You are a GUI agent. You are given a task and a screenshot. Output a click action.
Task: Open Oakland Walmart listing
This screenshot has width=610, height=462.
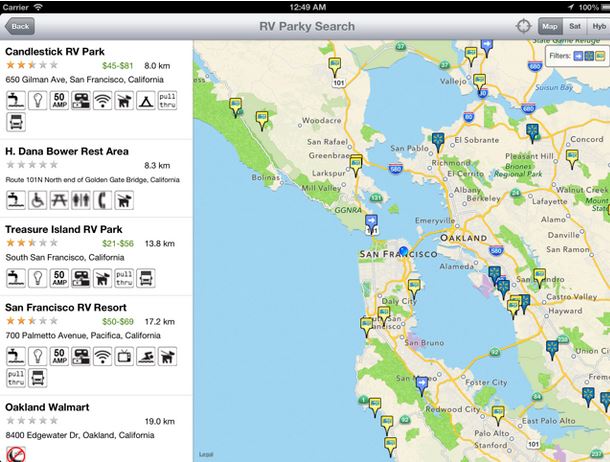click(x=96, y=429)
